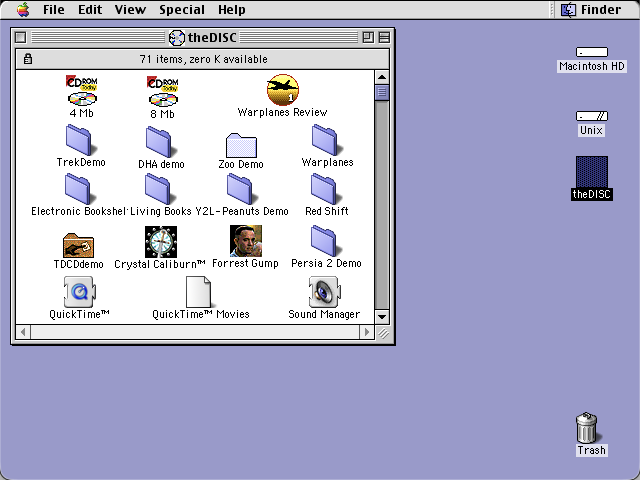Click the 'Zoo Demo' folder name
This screenshot has width=640, height=480.
click(x=241, y=164)
